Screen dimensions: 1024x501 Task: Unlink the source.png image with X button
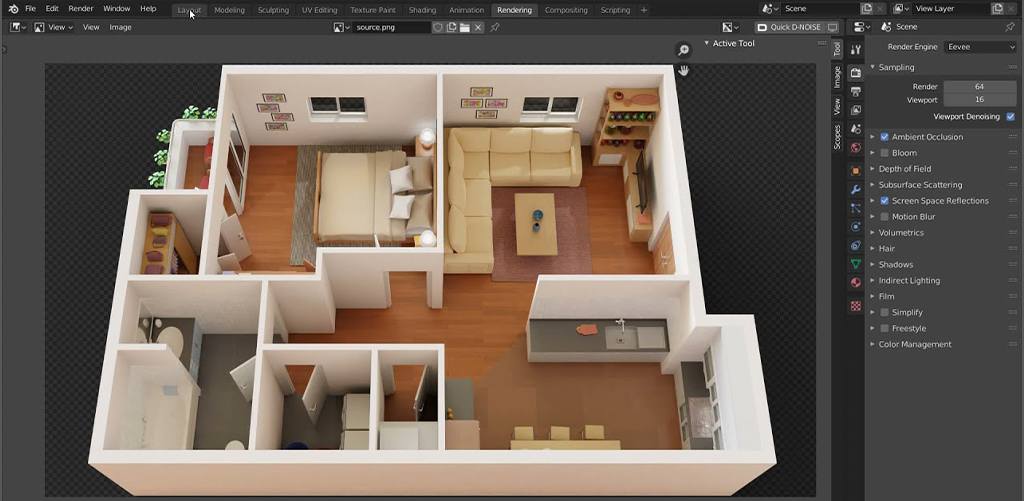[480, 27]
